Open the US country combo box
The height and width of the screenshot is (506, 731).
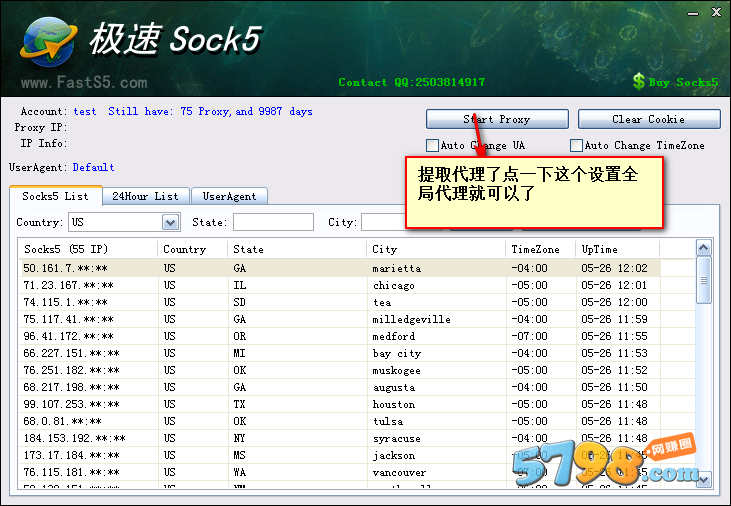pos(124,222)
